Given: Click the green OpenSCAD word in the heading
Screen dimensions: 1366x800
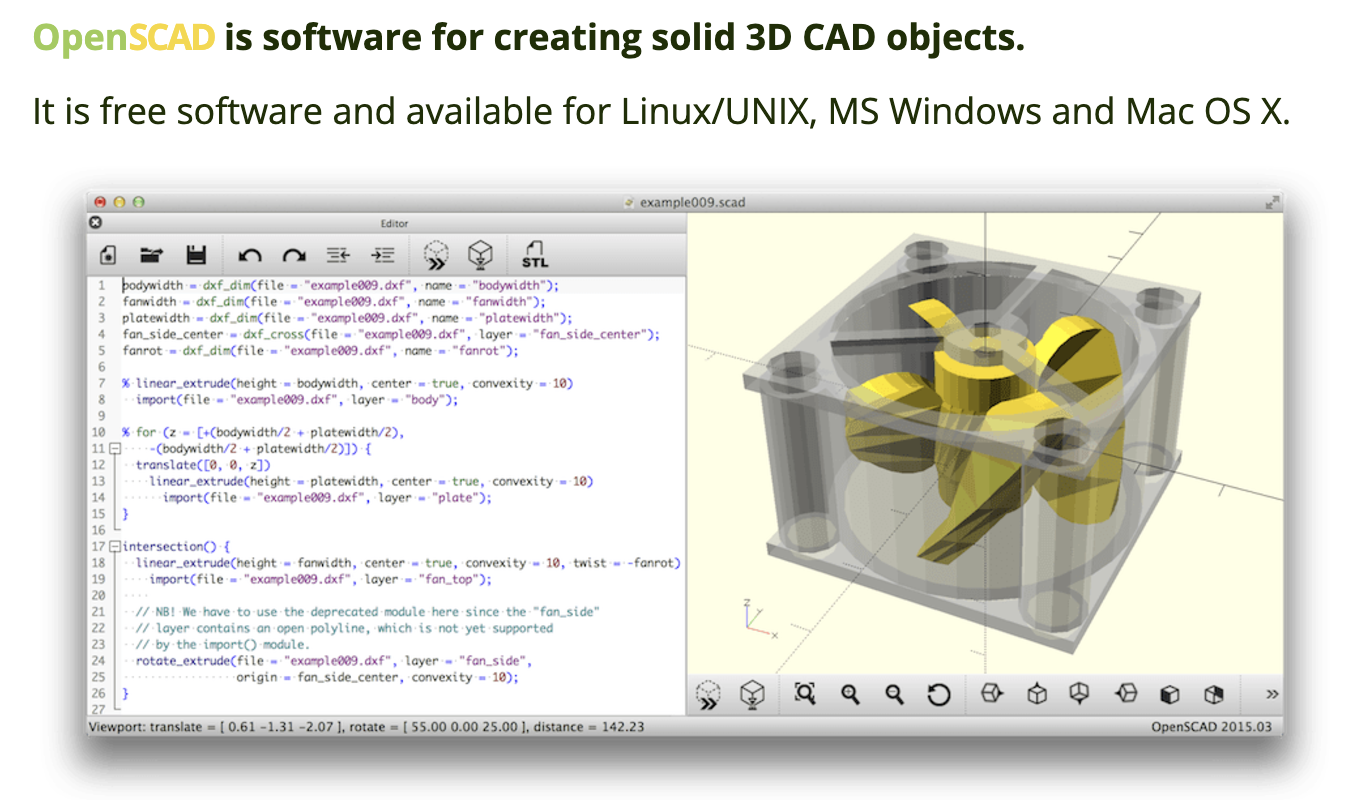Looking at the screenshot, I should point(124,38).
